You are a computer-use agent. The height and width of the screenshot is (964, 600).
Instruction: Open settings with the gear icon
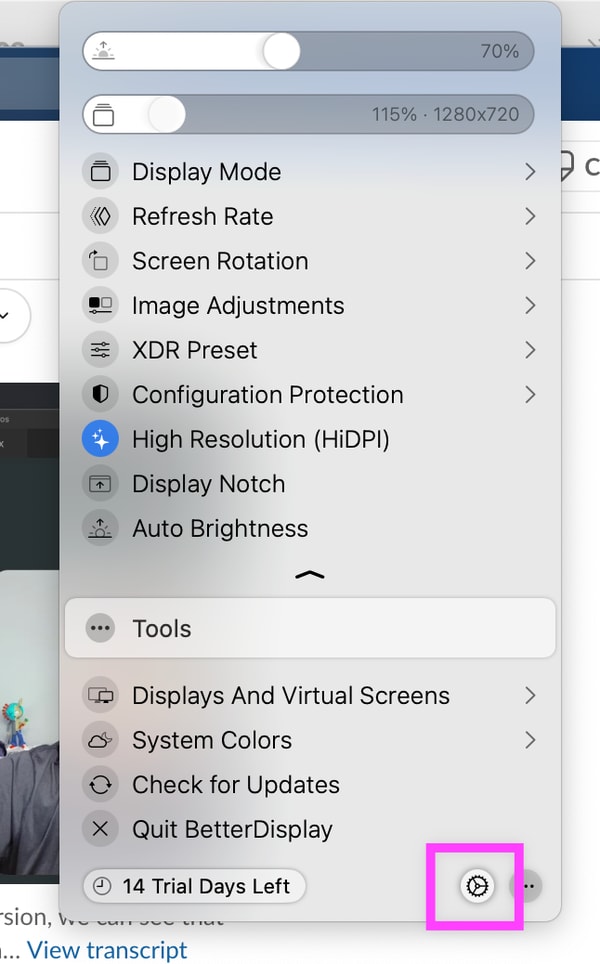[x=477, y=885]
